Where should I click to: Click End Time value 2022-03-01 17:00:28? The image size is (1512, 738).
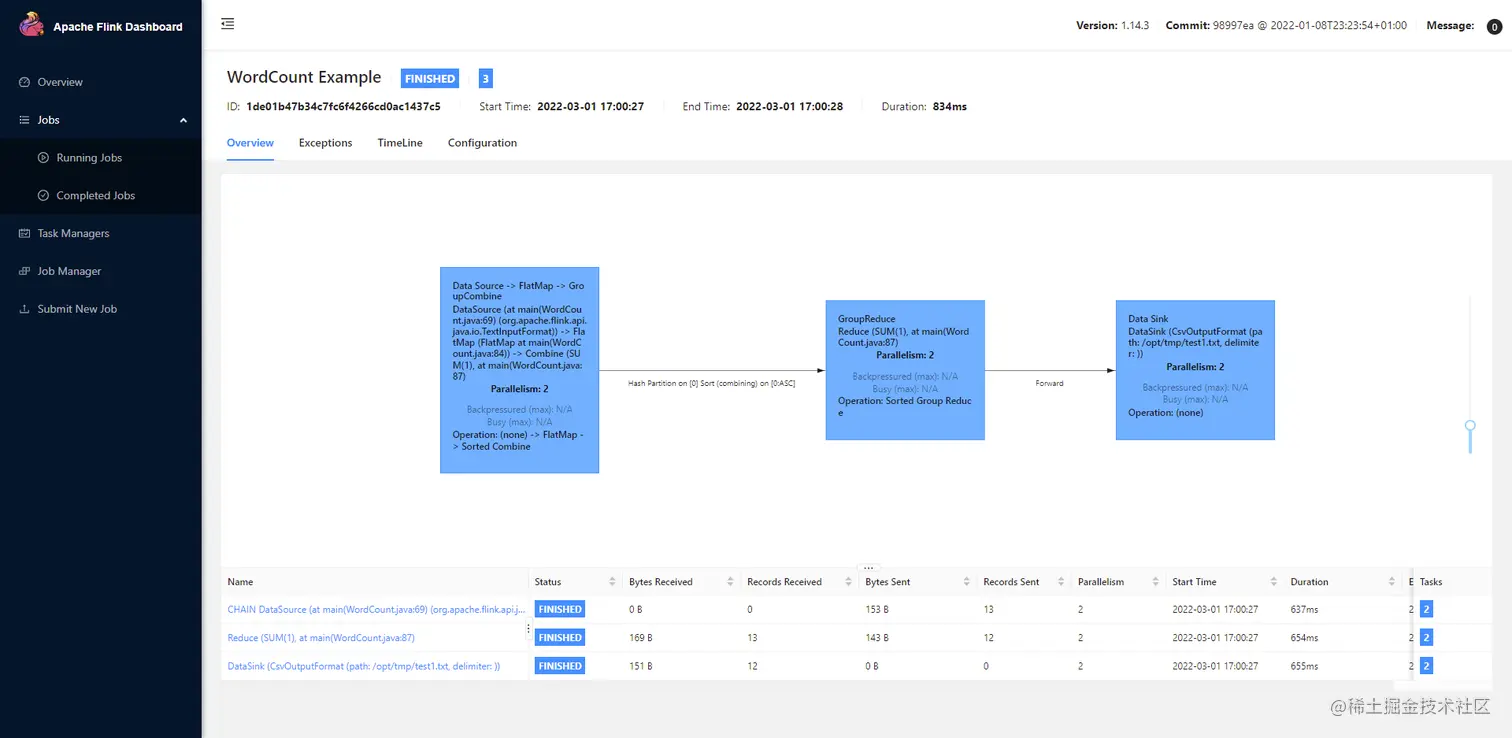pos(789,106)
